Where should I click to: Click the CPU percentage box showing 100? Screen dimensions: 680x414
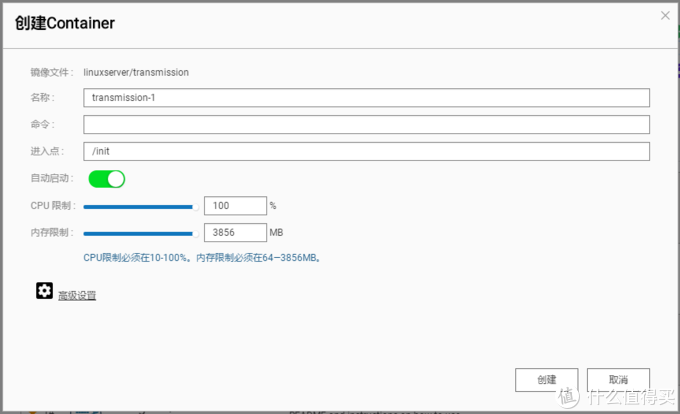[235, 206]
